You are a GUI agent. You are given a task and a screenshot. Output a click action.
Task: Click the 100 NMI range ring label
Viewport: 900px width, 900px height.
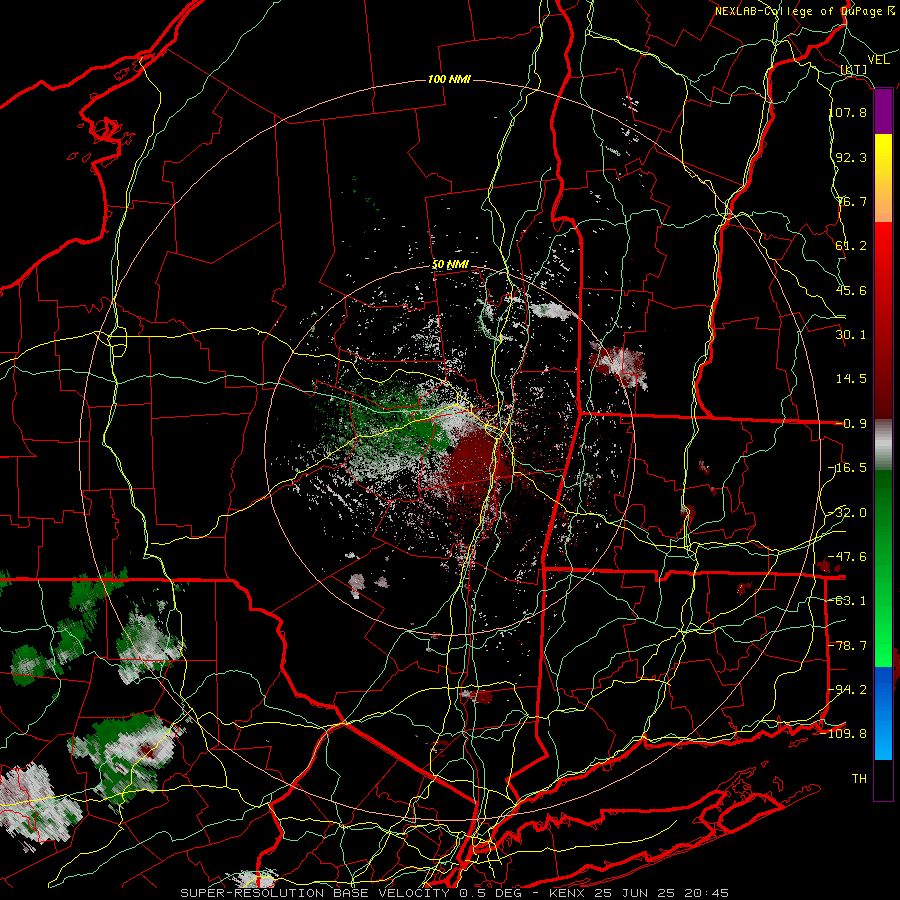tap(449, 79)
